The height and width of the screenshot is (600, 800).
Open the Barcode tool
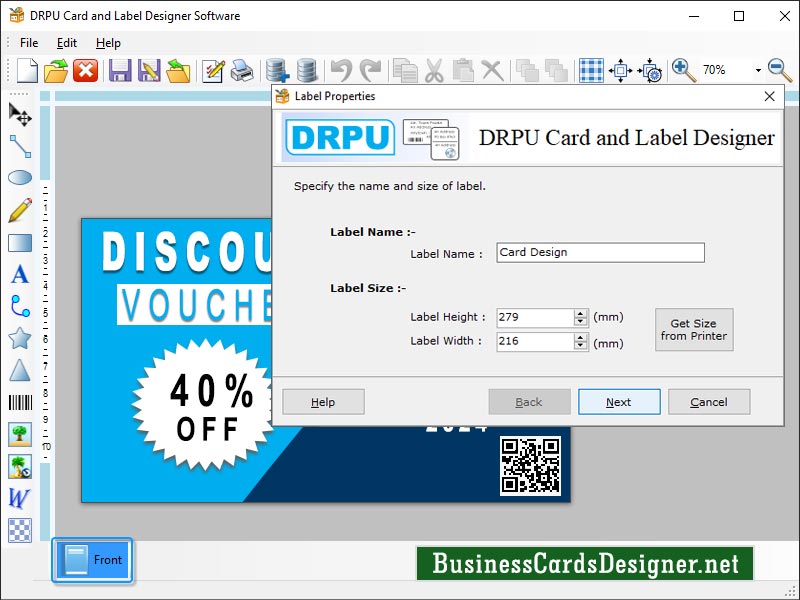click(x=18, y=402)
